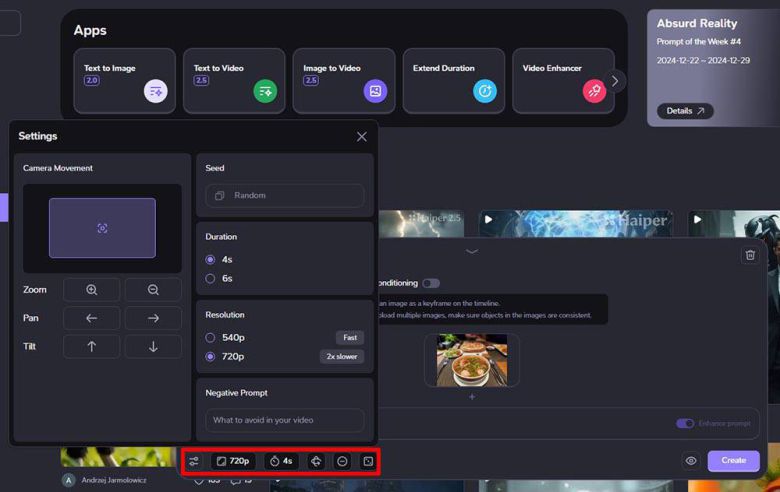Pan the camera right with arrow
The width and height of the screenshot is (780, 492).
tap(153, 318)
